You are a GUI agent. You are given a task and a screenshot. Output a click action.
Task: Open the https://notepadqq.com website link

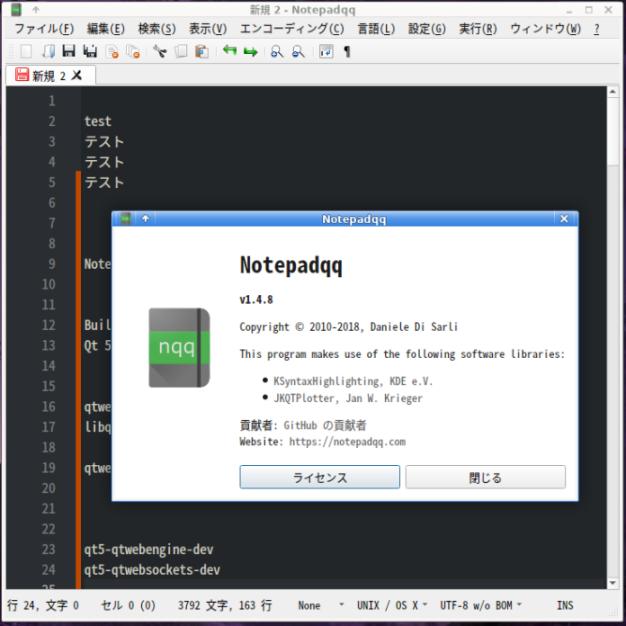pyautogui.click(x=347, y=442)
